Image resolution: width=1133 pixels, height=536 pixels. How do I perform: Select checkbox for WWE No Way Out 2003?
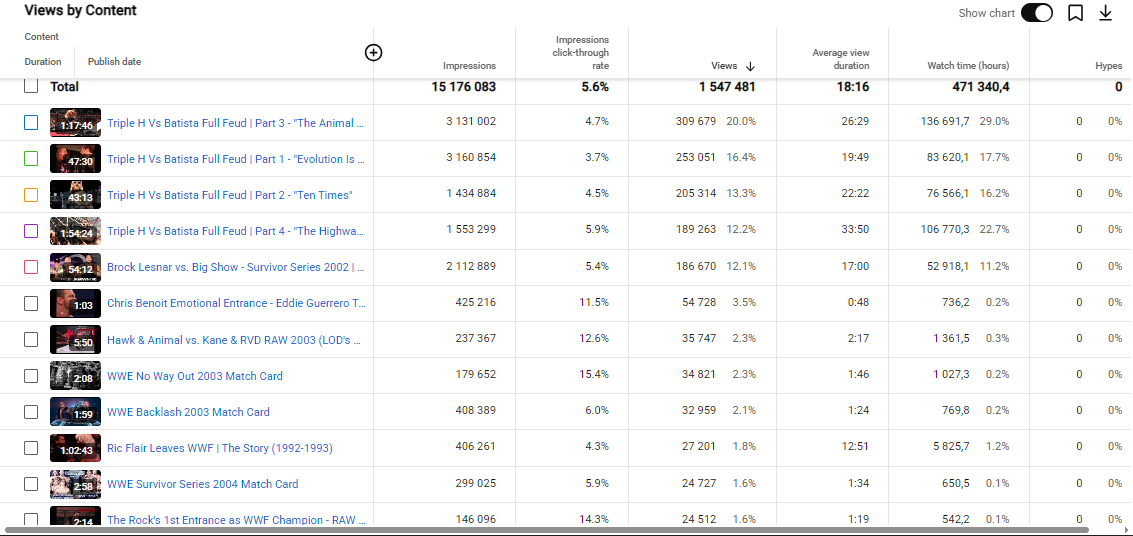31,376
